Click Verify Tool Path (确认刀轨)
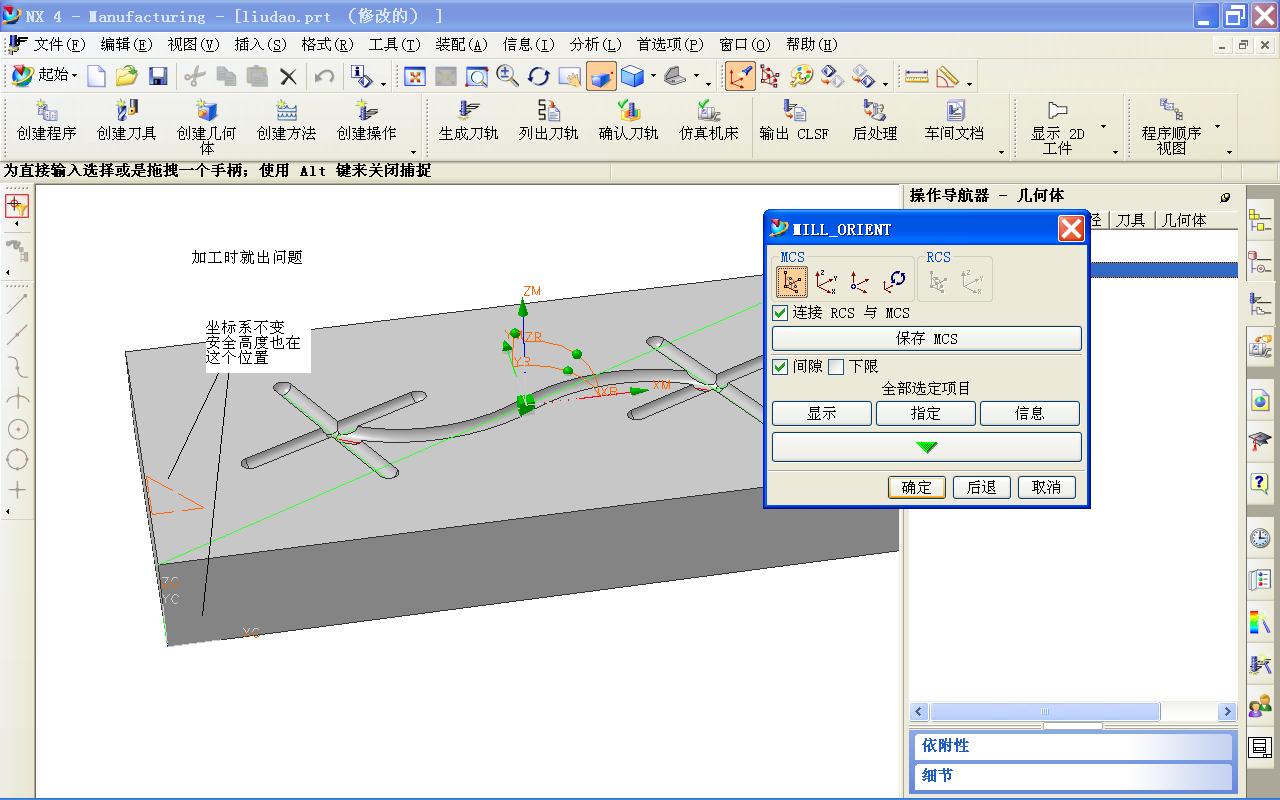This screenshot has height=800, width=1280. 628,120
